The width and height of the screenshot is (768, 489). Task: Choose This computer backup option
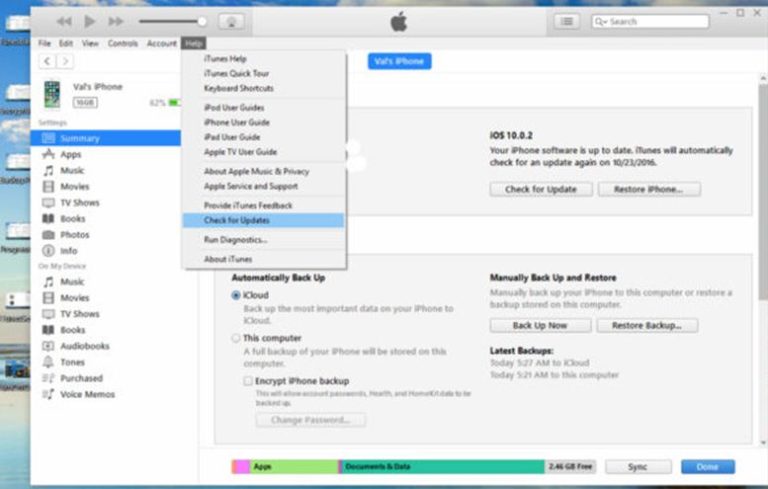click(x=236, y=338)
